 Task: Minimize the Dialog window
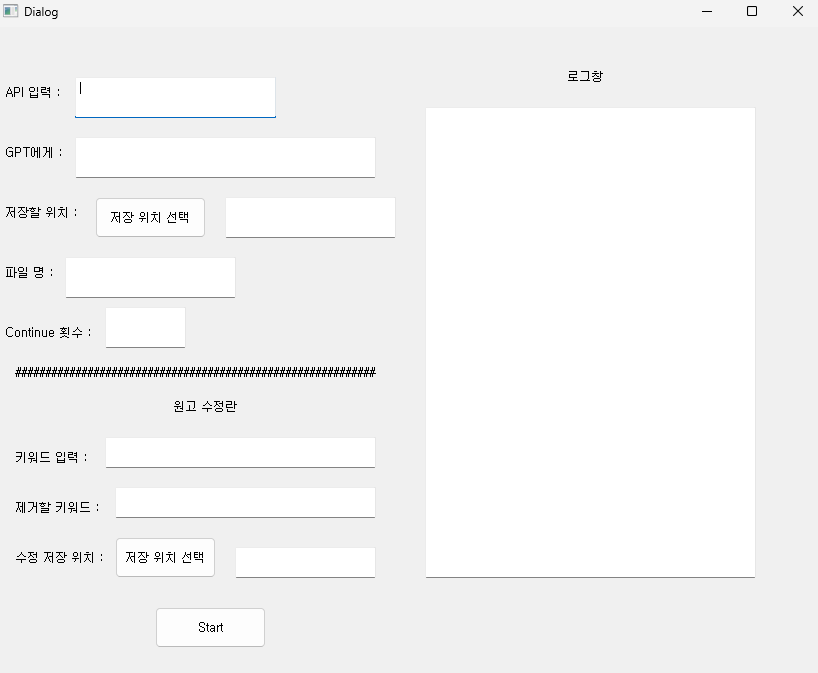(x=707, y=12)
